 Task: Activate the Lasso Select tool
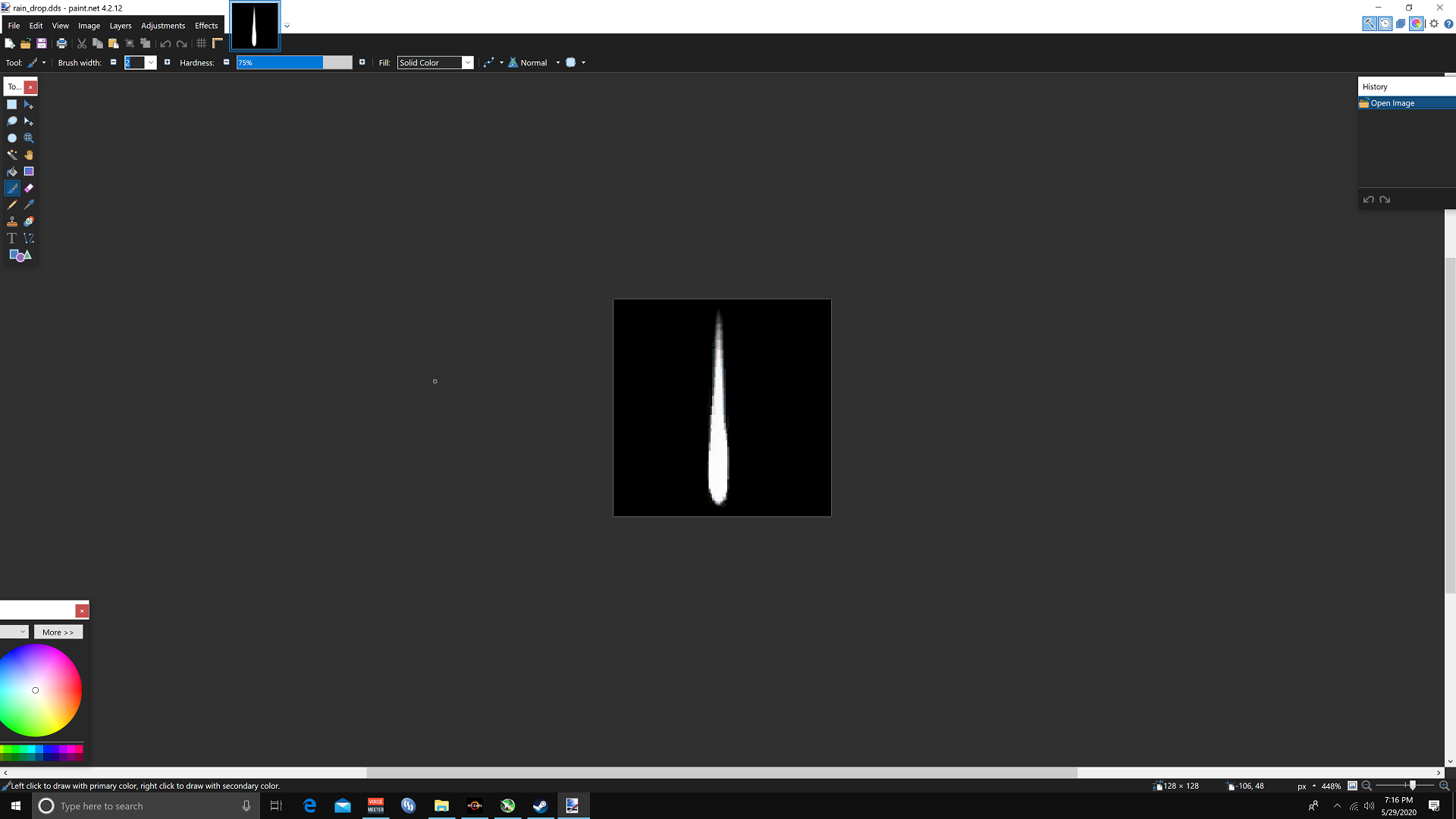[12, 121]
